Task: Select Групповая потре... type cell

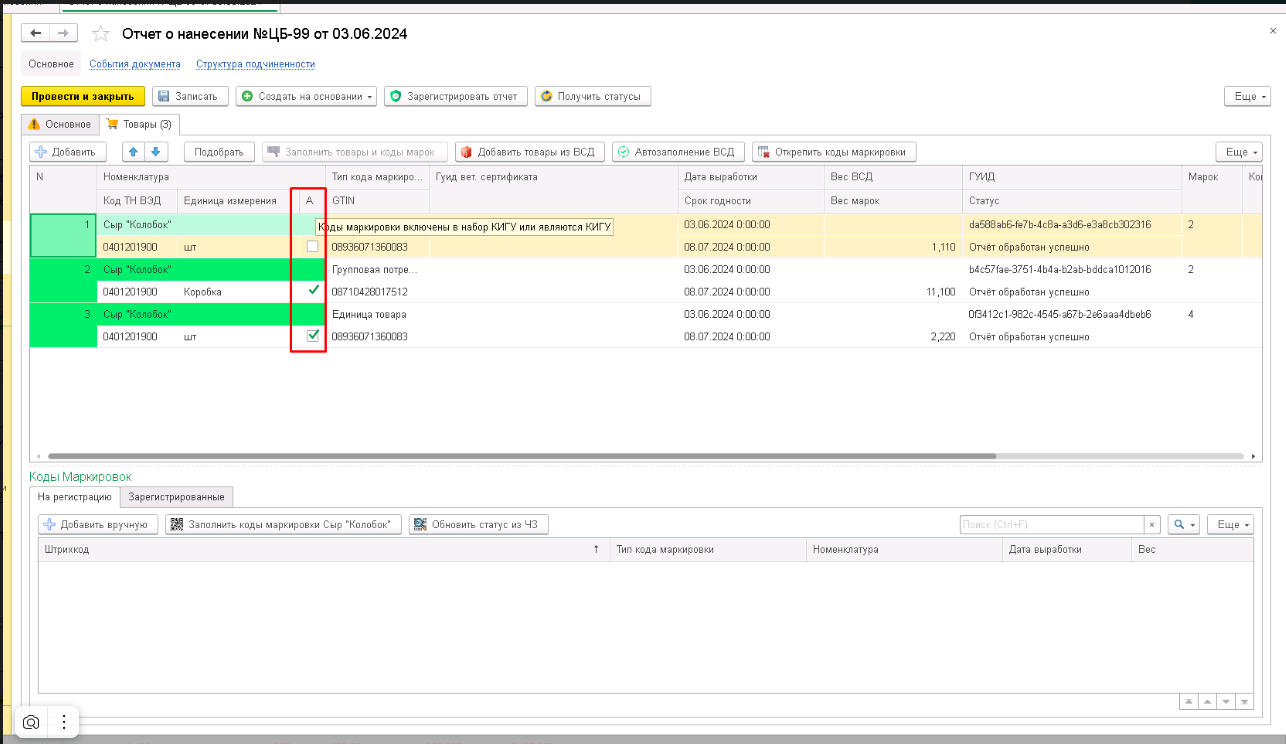Action: (x=378, y=269)
